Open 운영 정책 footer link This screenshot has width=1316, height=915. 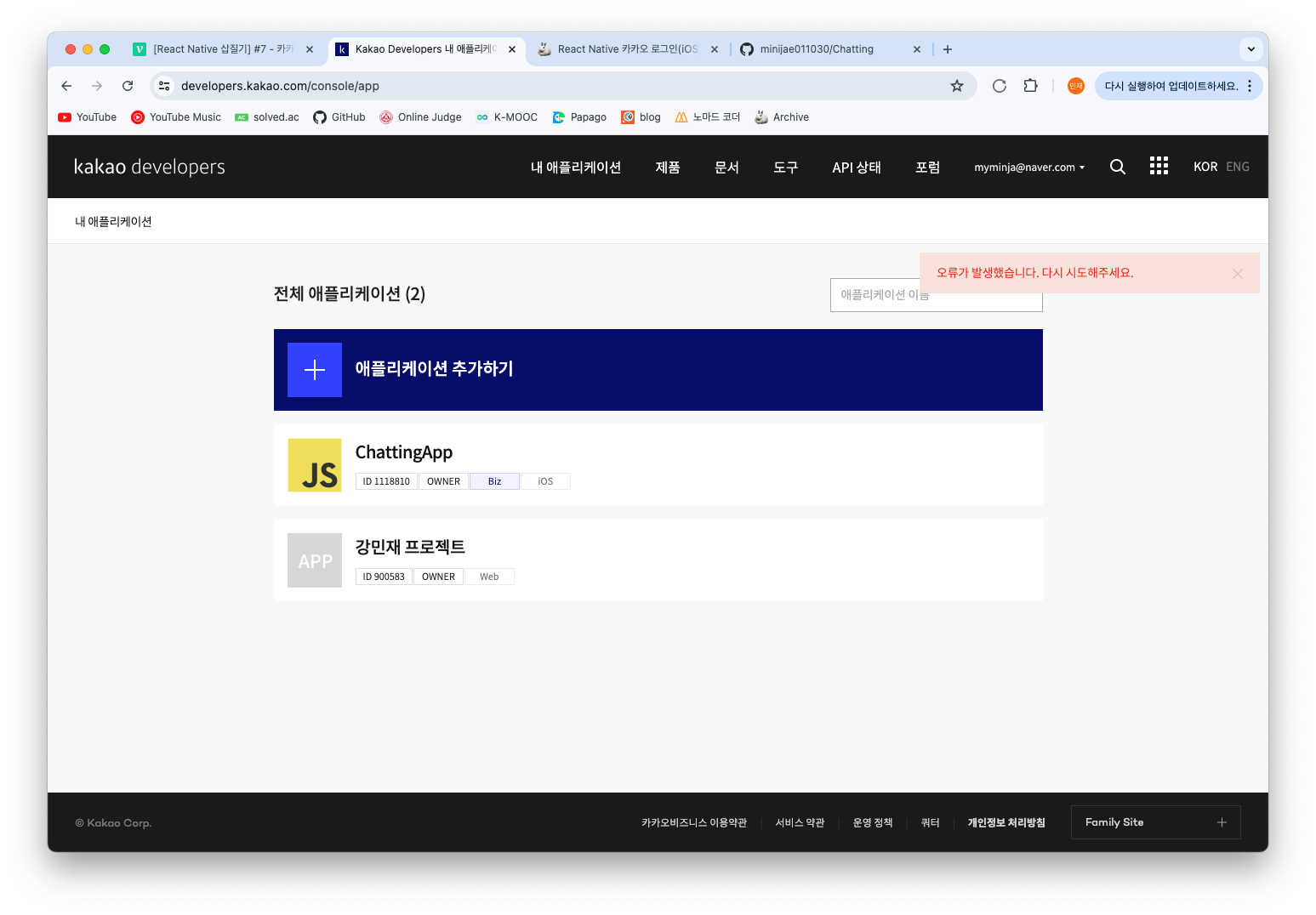point(873,822)
